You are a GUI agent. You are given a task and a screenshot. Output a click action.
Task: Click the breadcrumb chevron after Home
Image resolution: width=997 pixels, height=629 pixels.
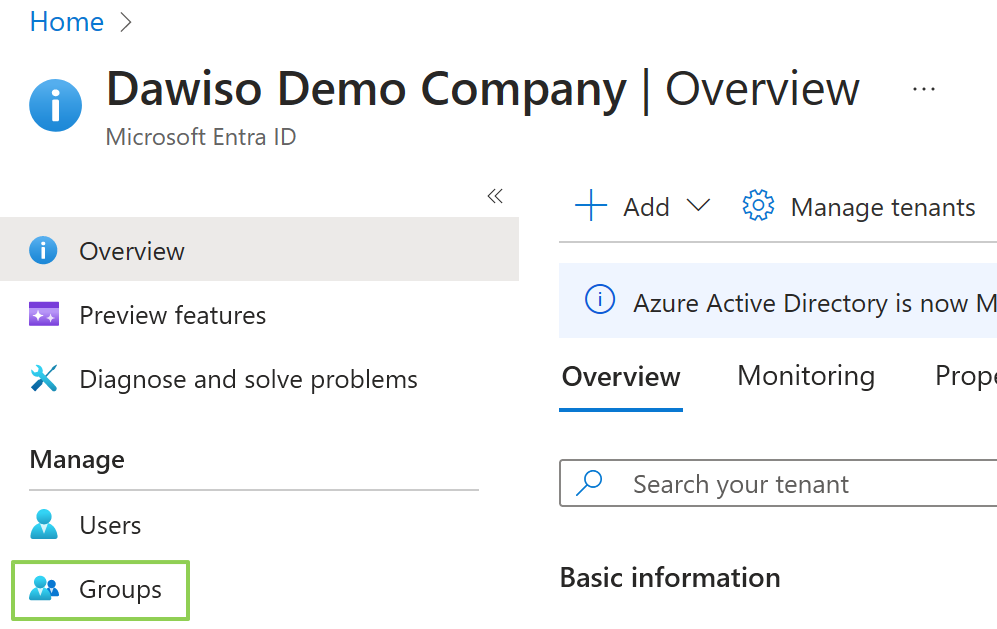coord(126,22)
